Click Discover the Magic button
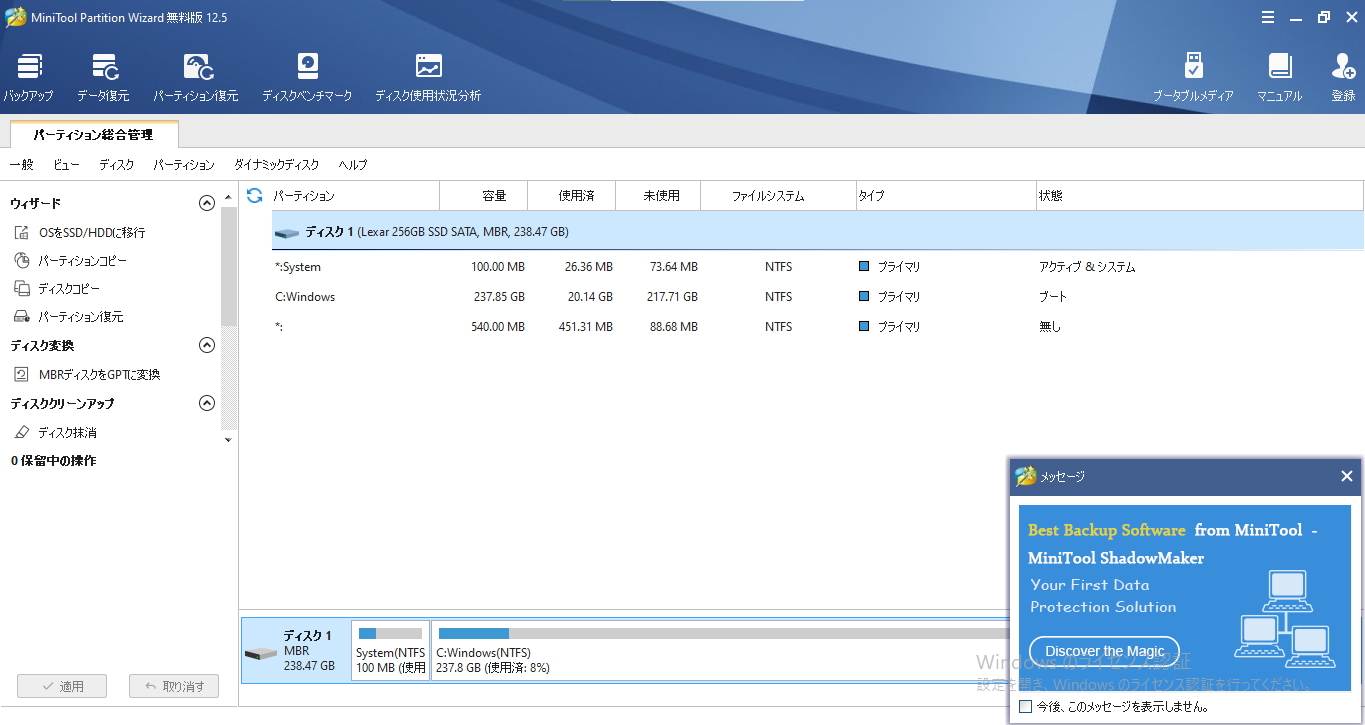The height and width of the screenshot is (725, 1365). pos(1104,651)
